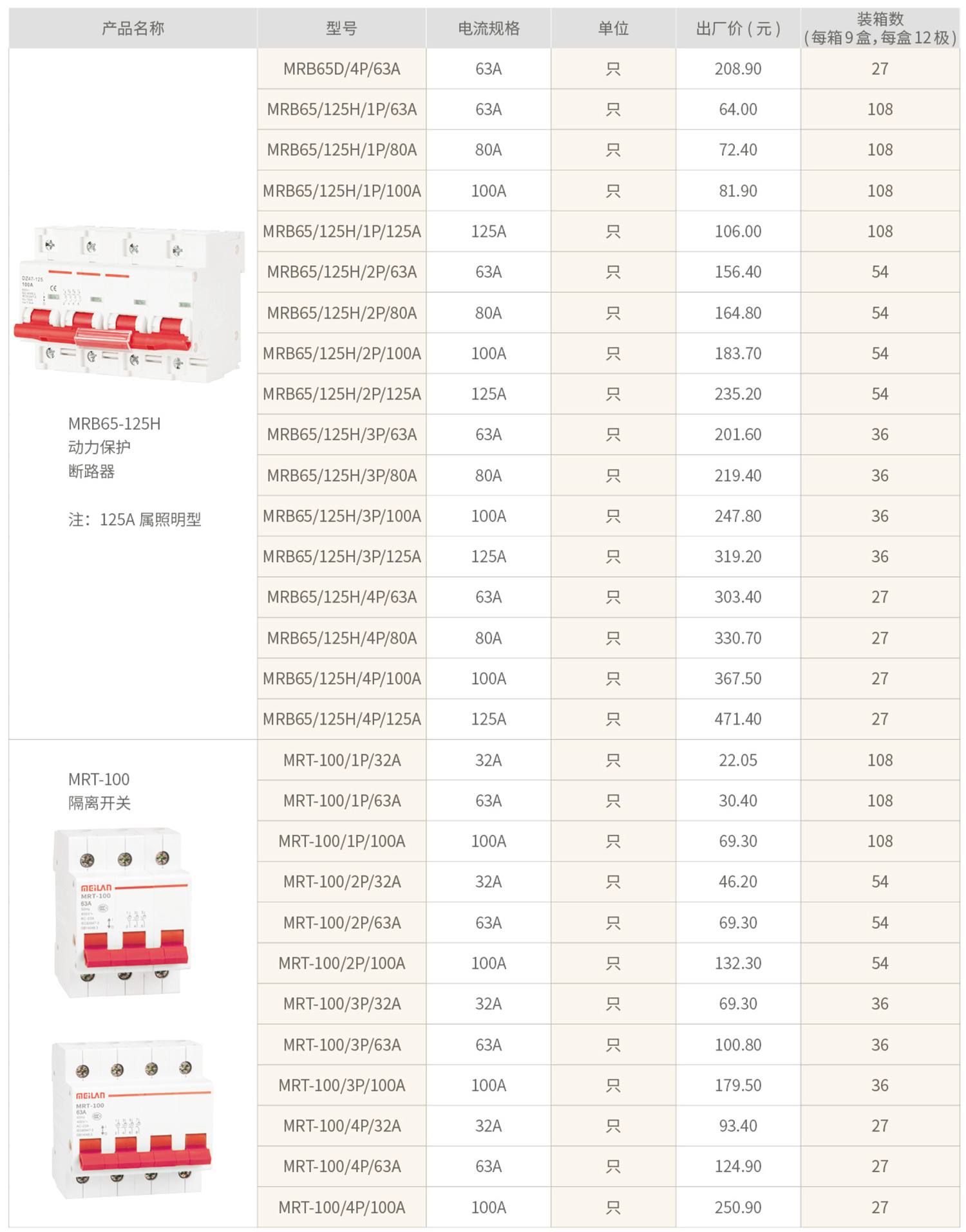The image size is (966, 1232).
Task: Click model cell MRB65/125H/4P/100A
Action: click(341, 679)
